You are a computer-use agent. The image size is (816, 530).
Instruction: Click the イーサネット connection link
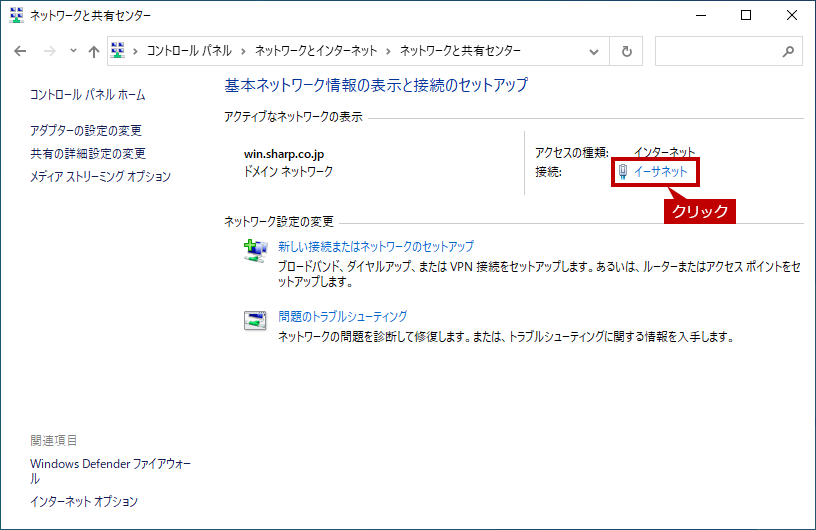(x=660, y=171)
